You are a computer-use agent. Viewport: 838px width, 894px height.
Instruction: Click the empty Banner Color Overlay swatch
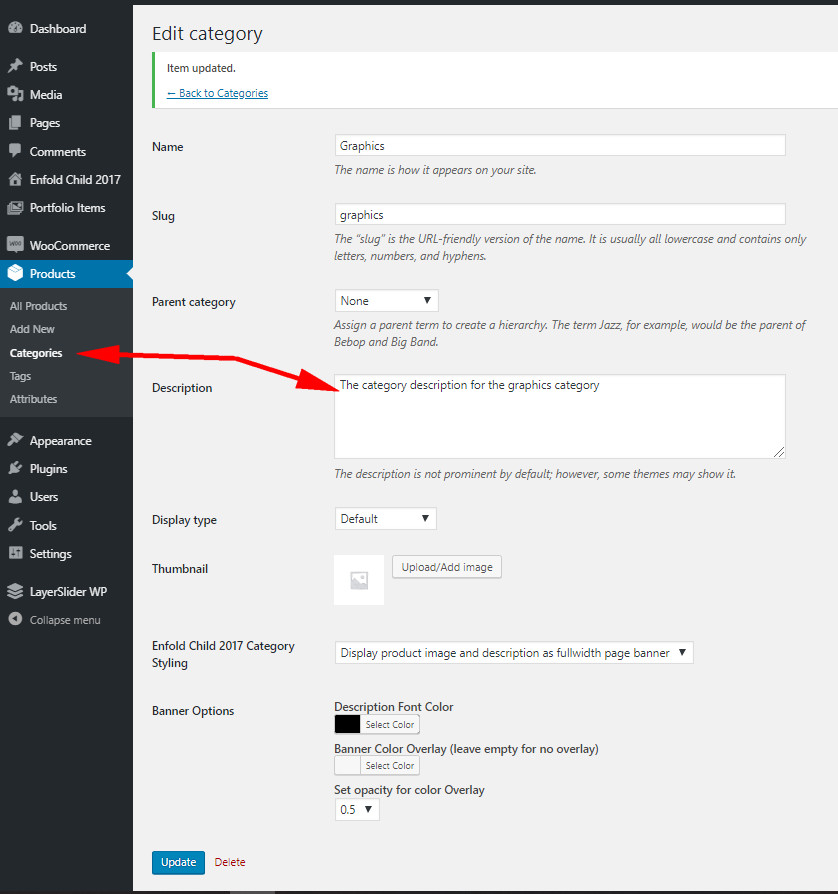tap(347, 765)
